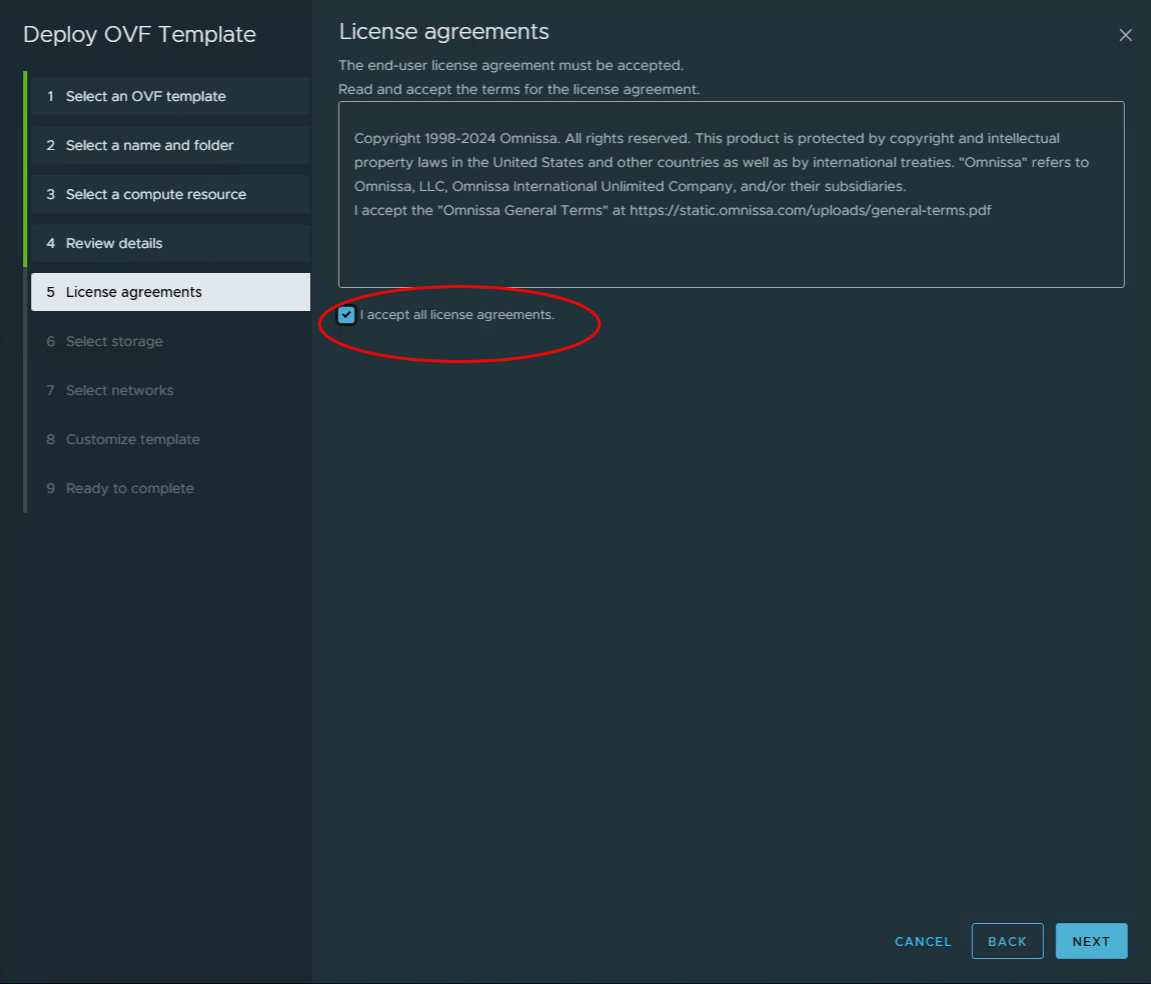Click inside the license agreement text box
The height and width of the screenshot is (984, 1151).
(x=730, y=255)
